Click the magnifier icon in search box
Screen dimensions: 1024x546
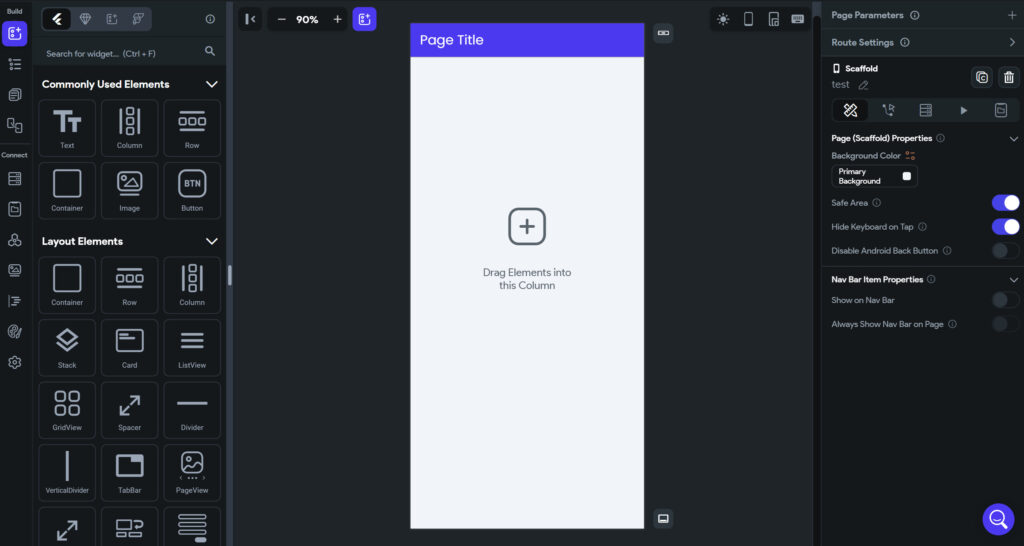(210, 50)
